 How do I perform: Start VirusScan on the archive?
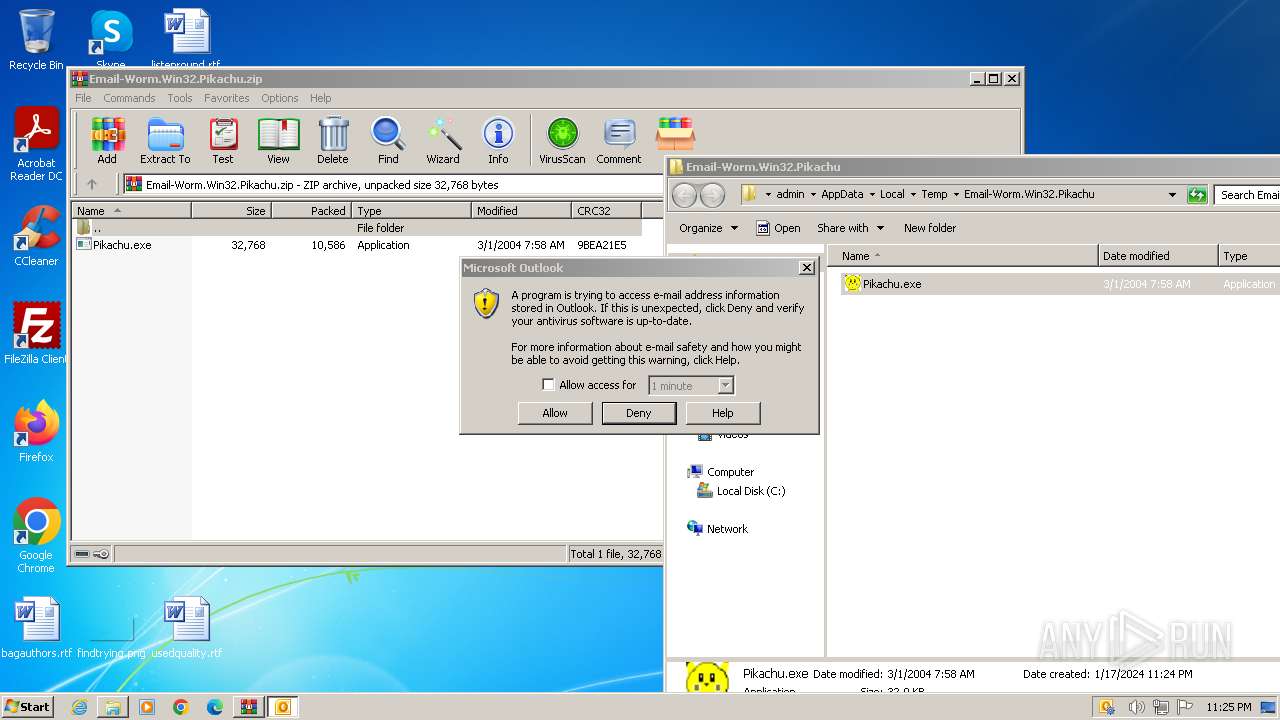click(562, 140)
